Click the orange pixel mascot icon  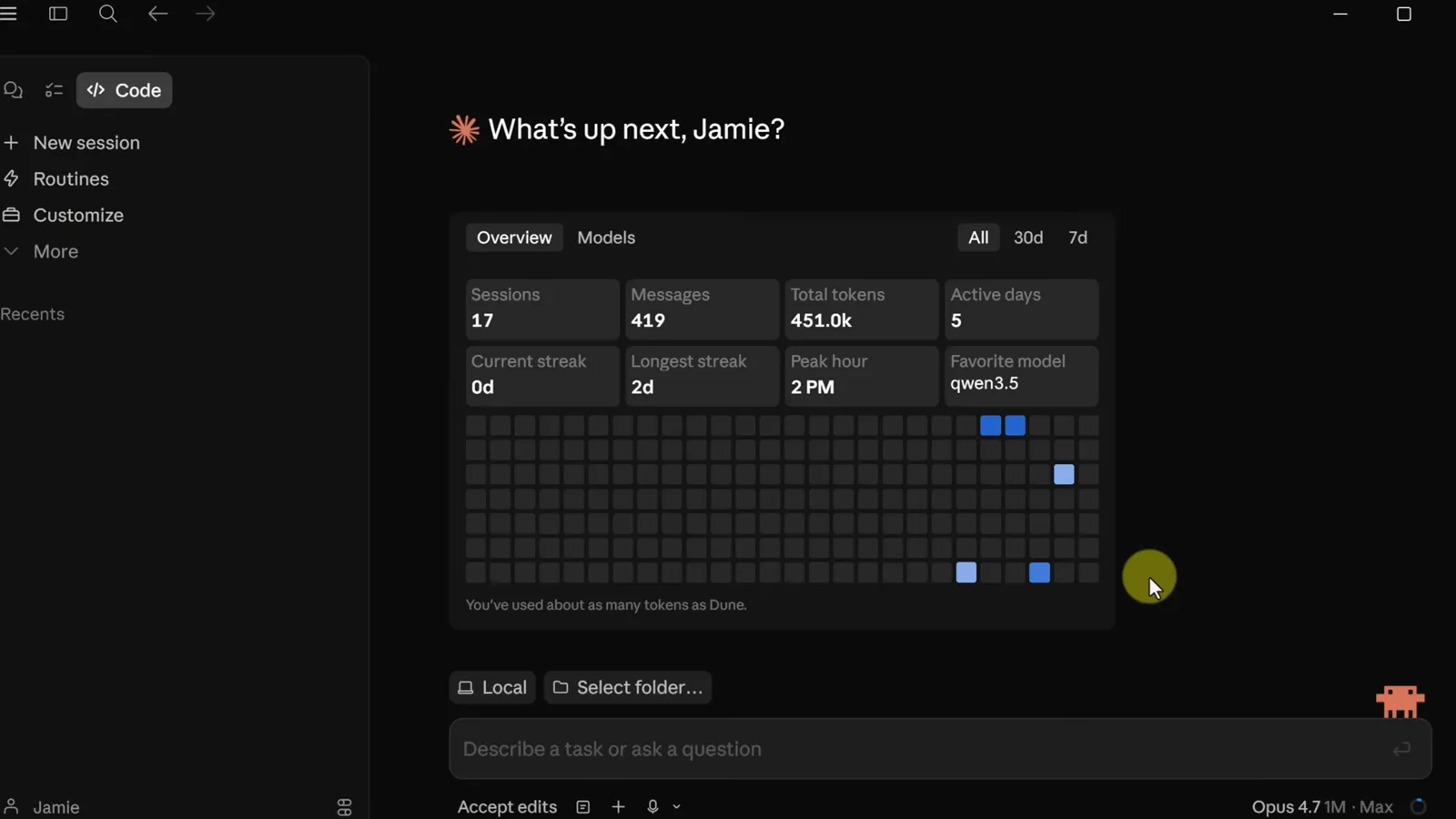pyautogui.click(x=1400, y=702)
